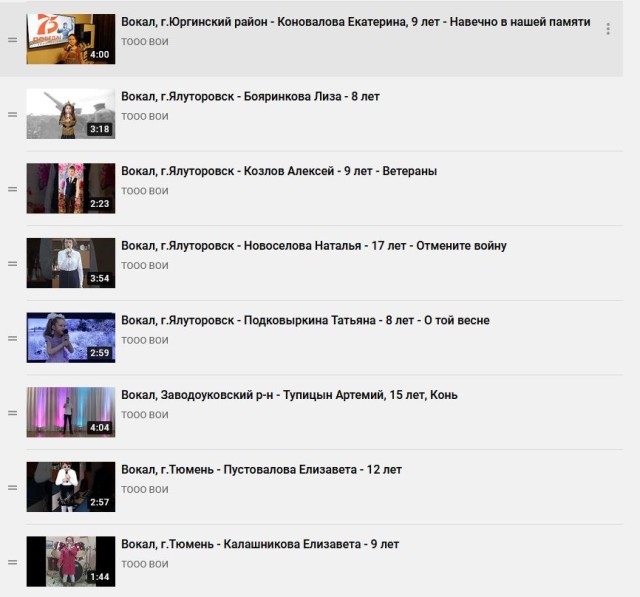Open thumbnail of the 4:04 video
This screenshot has width=640, height=597.
coord(71,412)
